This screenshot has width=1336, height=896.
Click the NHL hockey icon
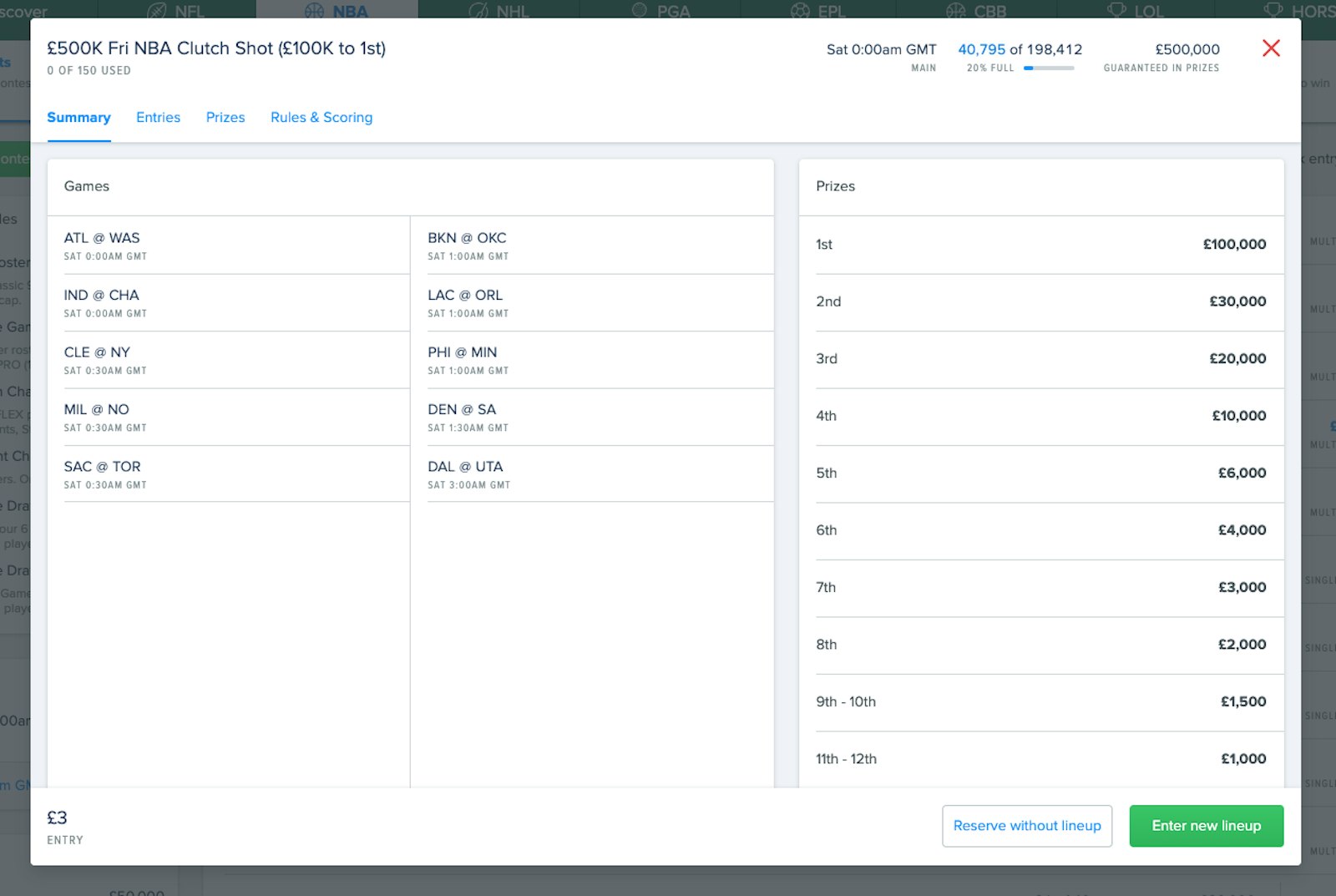click(478, 11)
